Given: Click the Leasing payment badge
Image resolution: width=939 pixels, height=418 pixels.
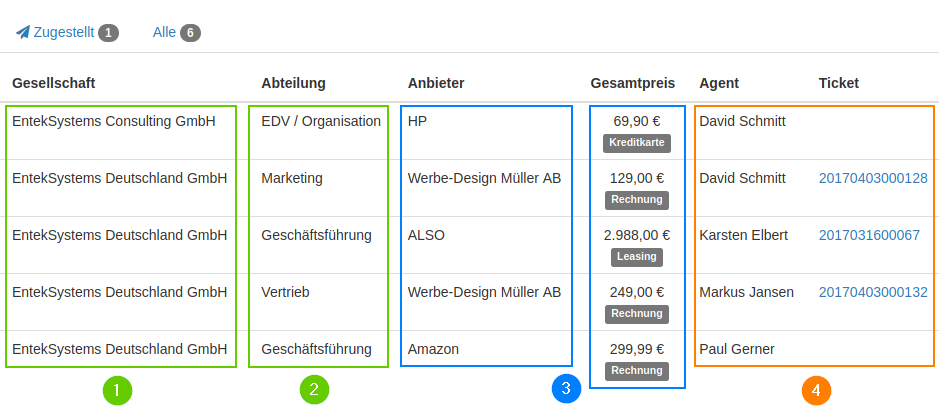Looking at the screenshot, I should [x=637, y=256].
